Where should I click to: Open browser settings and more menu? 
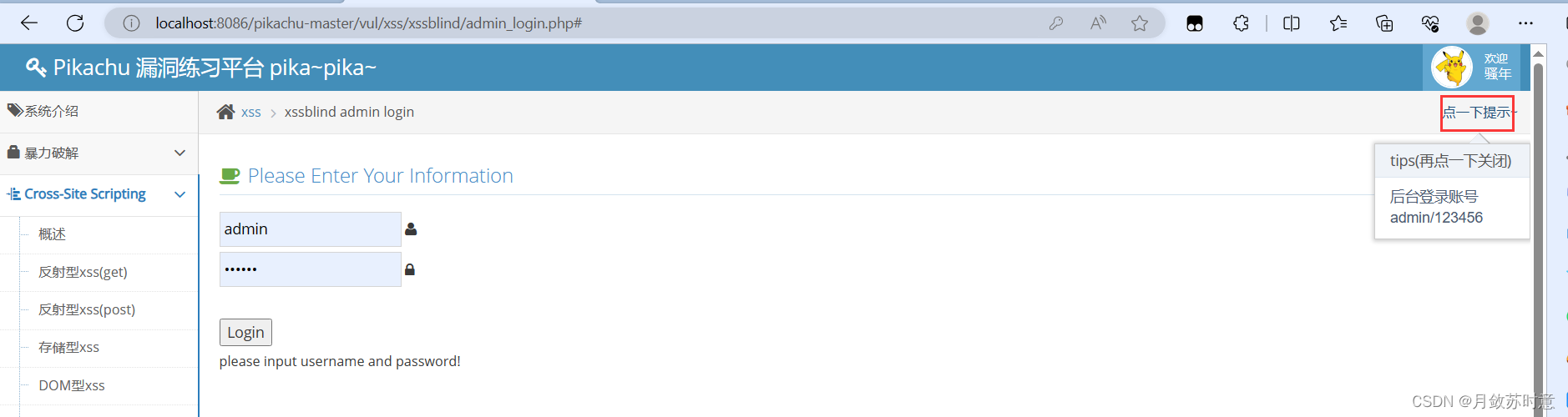pos(1525,23)
